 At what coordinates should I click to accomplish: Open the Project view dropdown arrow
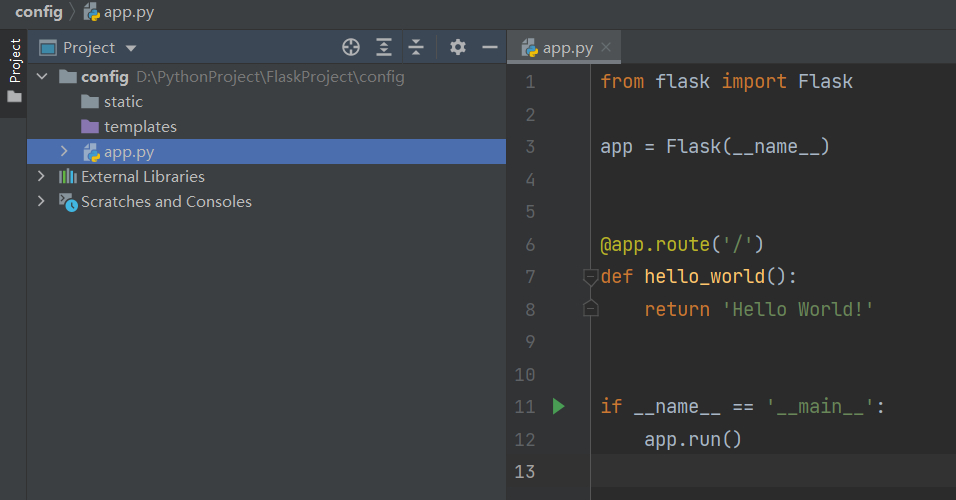pyautogui.click(x=130, y=48)
